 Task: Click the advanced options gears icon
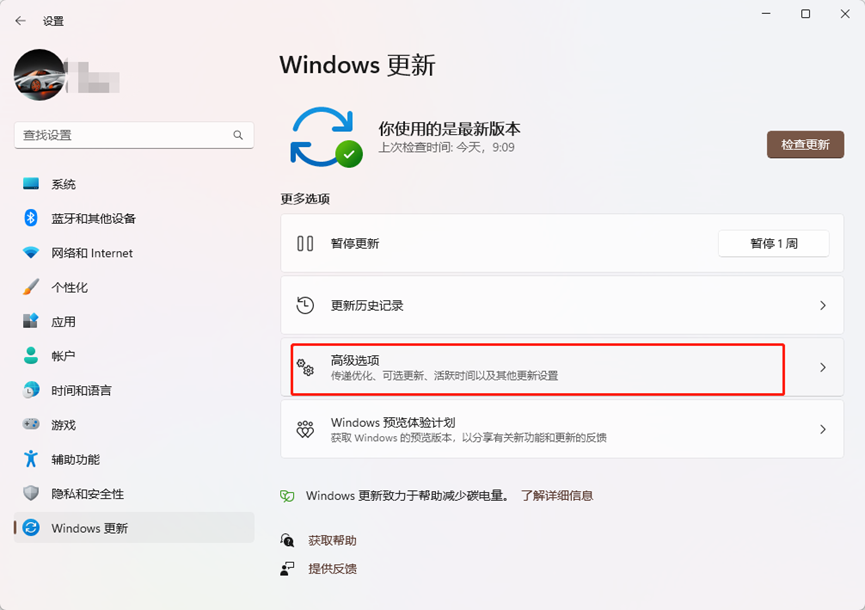(x=306, y=367)
